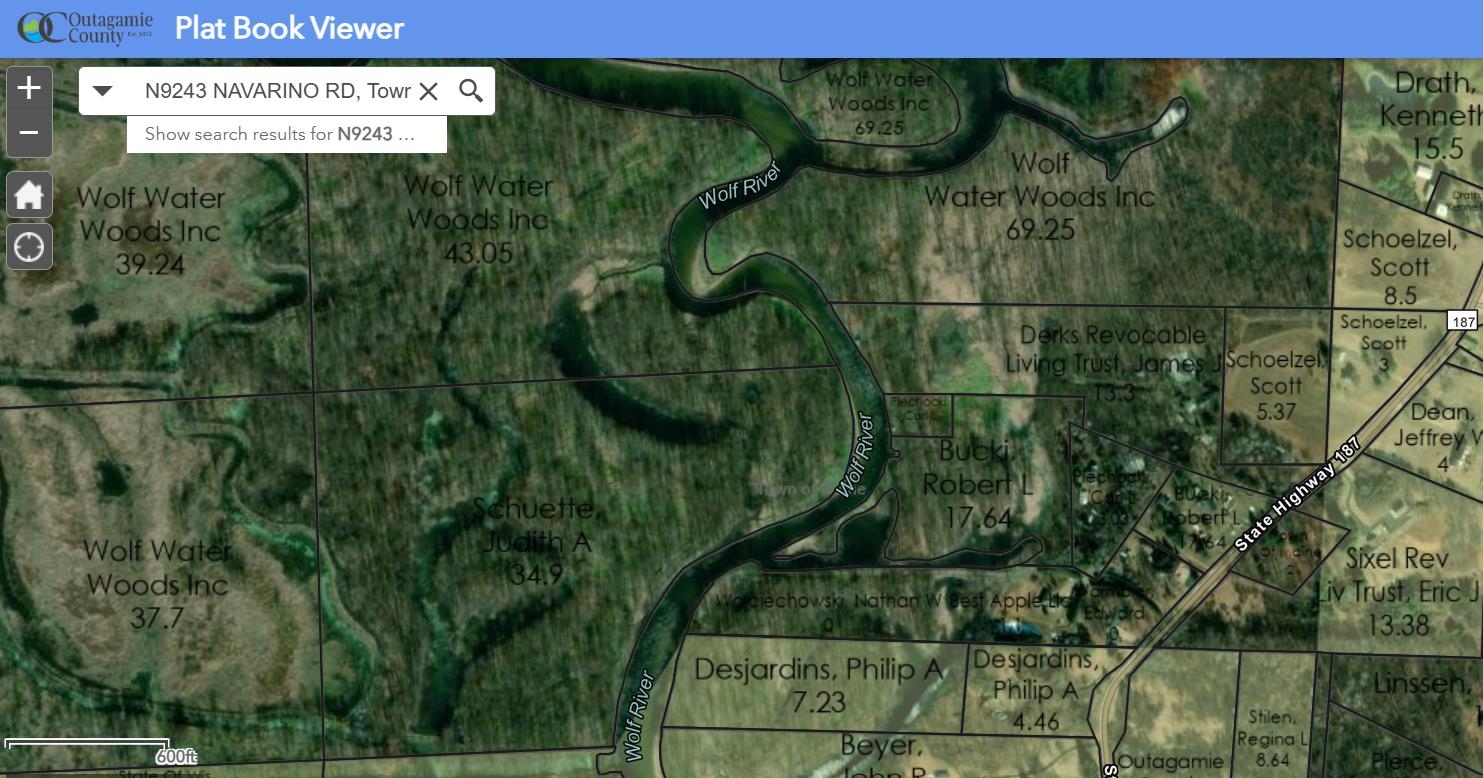Find my location with the locate icon
The width and height of the screenshot is (1483, 778).
tap(29, 246)
